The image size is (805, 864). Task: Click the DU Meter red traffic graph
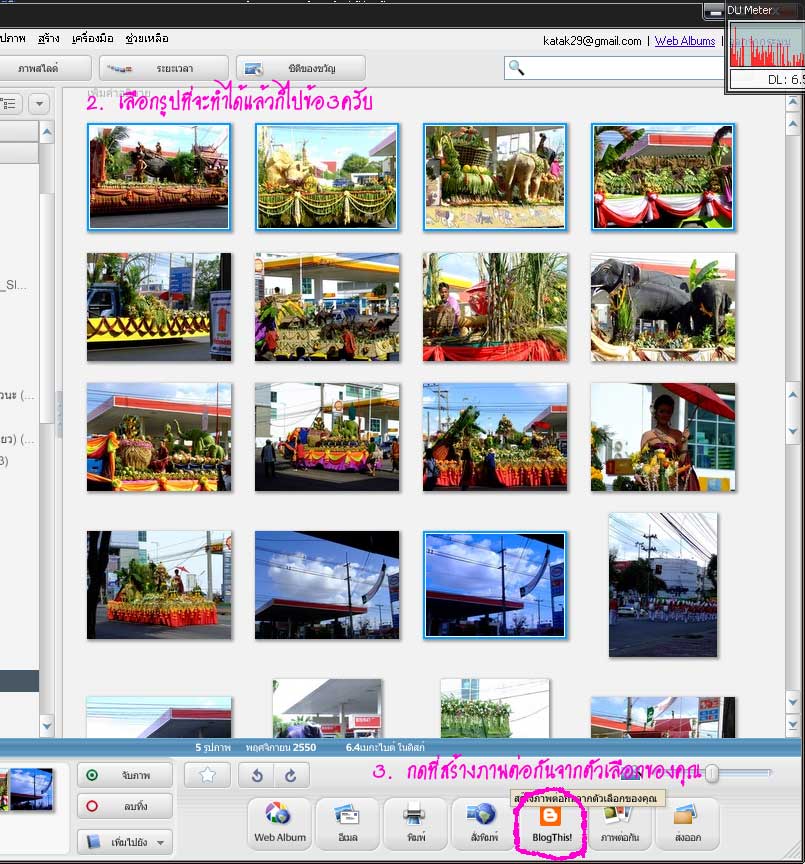coord(767,46)
